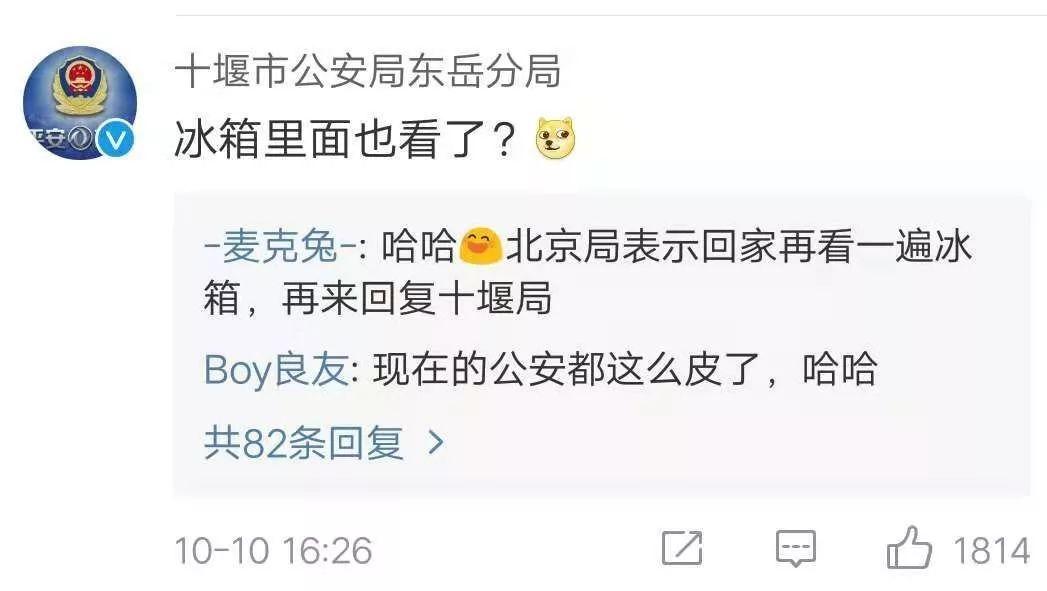Expand replies with the chevron after 共82条回复

pos(435,442)
